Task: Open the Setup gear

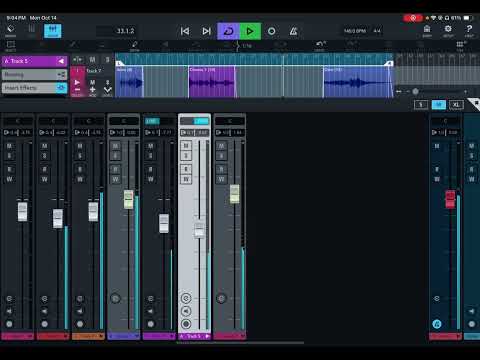Action: click(448, 30)
